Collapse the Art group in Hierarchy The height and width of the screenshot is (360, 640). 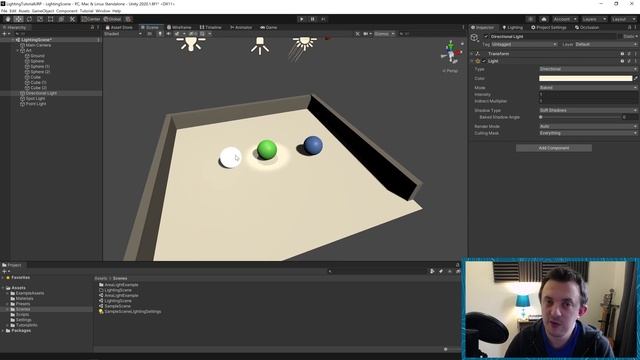click(x=18, y=51)
